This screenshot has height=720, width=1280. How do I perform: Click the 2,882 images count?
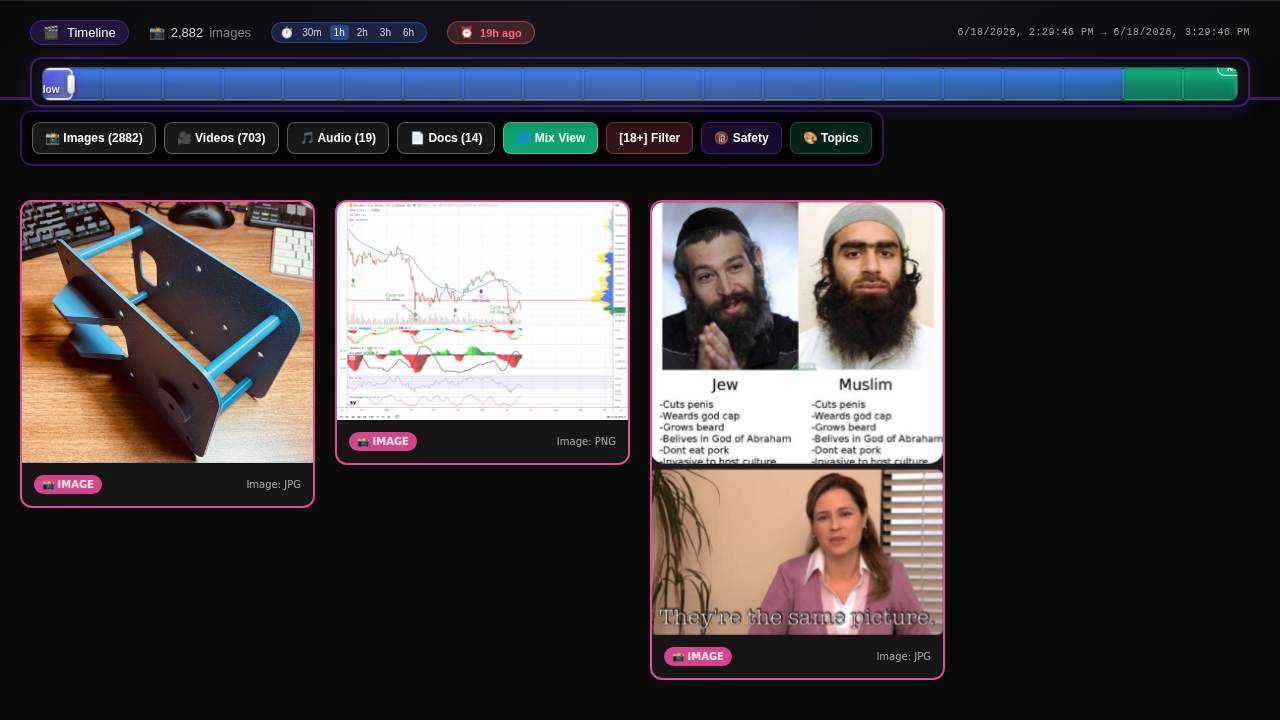click(200, 33)
